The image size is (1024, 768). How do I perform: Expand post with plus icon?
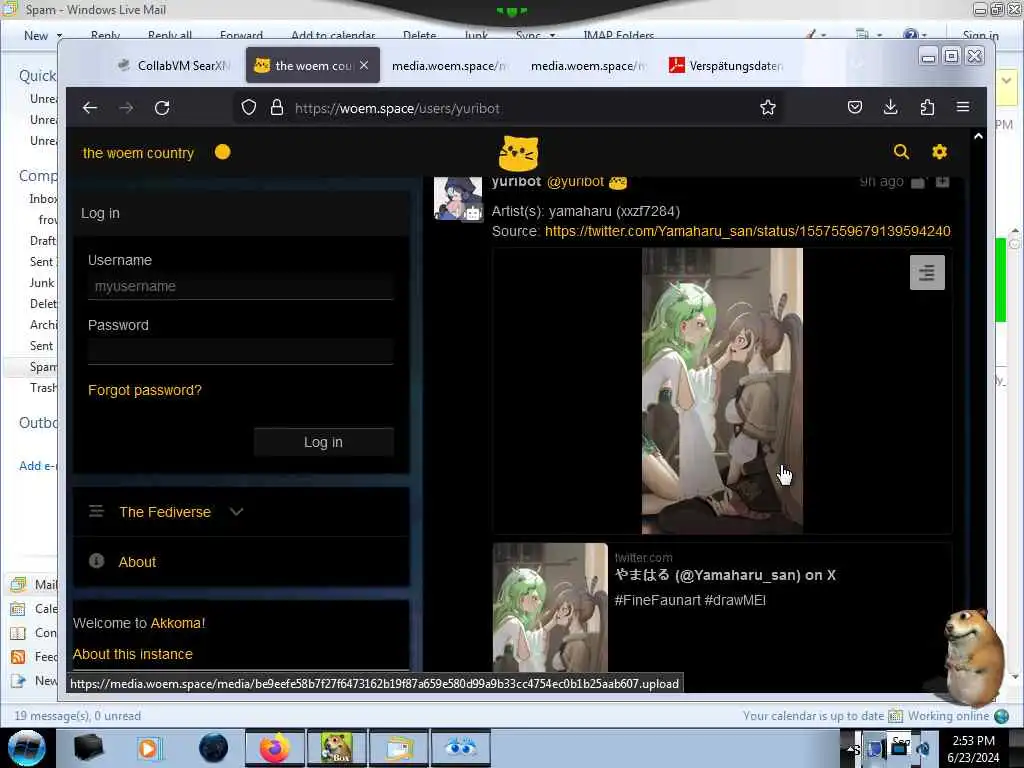point(942,182)
